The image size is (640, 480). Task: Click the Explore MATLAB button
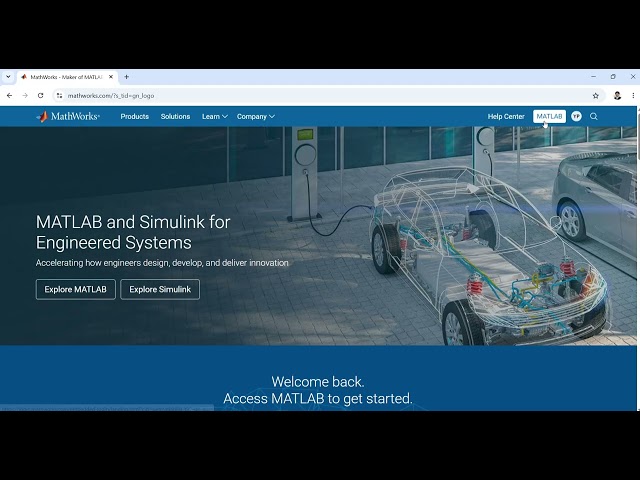(x=76, y=289)
